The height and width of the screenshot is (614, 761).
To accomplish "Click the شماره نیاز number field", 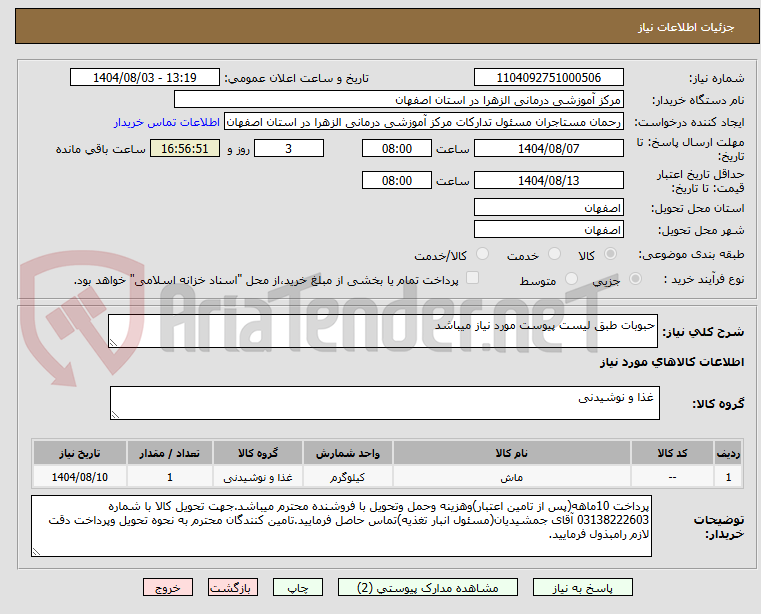I will point(548,77).
